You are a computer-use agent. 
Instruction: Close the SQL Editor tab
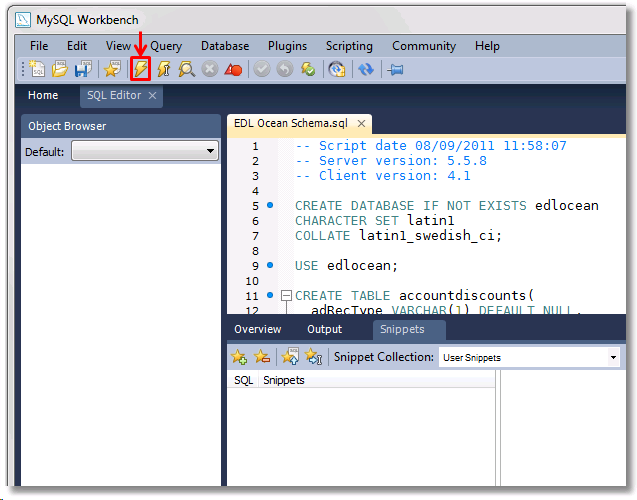[152, 95]
